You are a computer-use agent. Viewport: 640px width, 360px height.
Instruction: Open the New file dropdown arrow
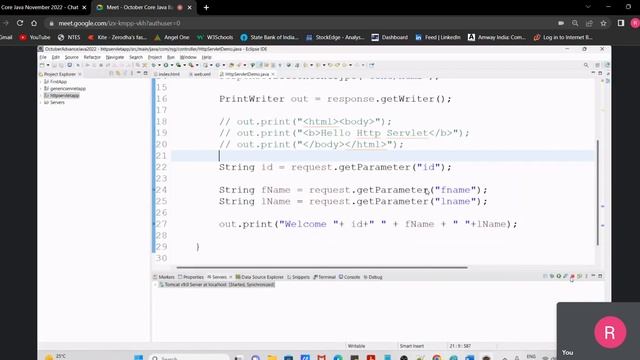pos(48,65)
